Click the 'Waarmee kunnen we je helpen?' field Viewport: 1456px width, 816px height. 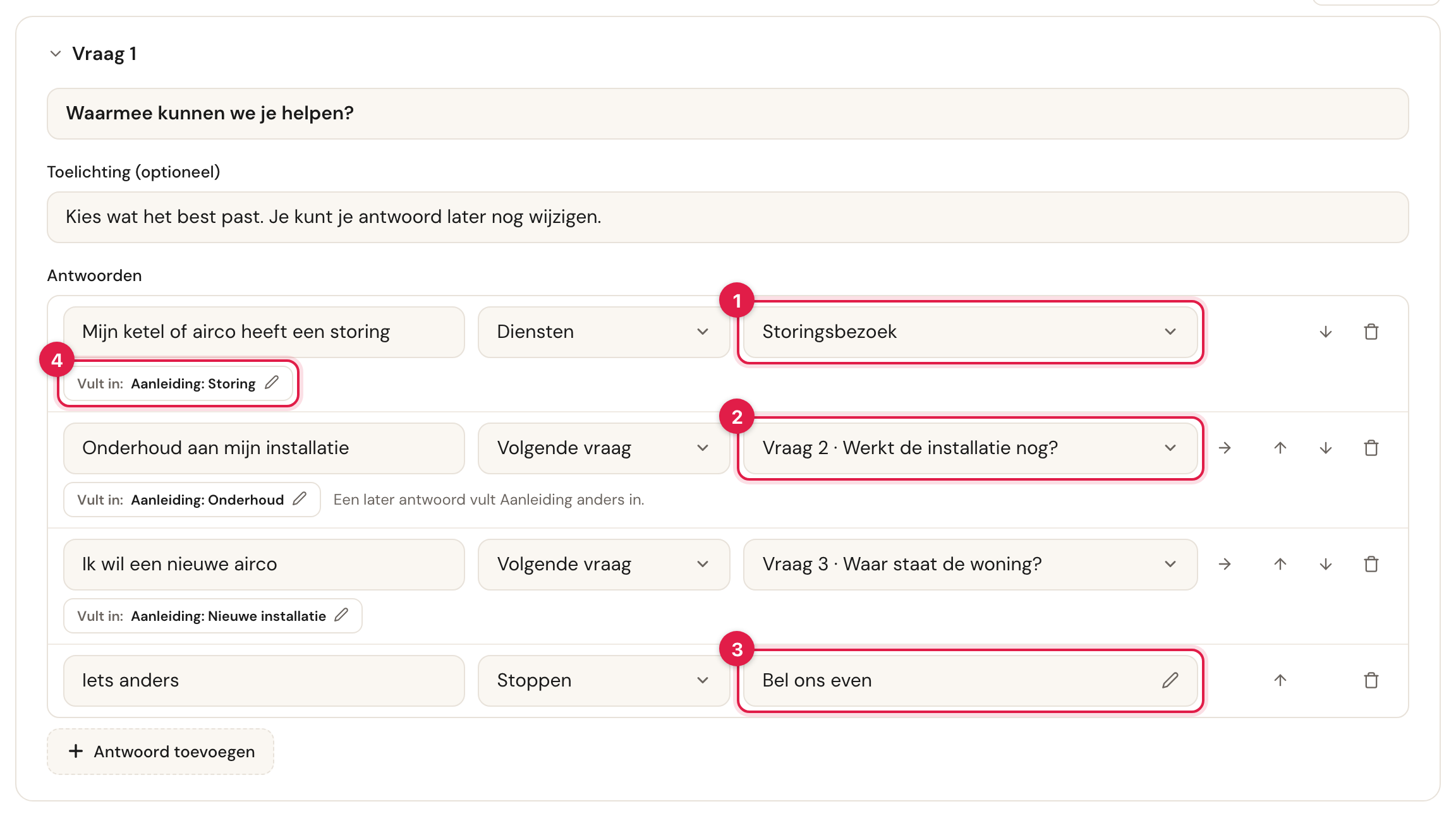728,114
